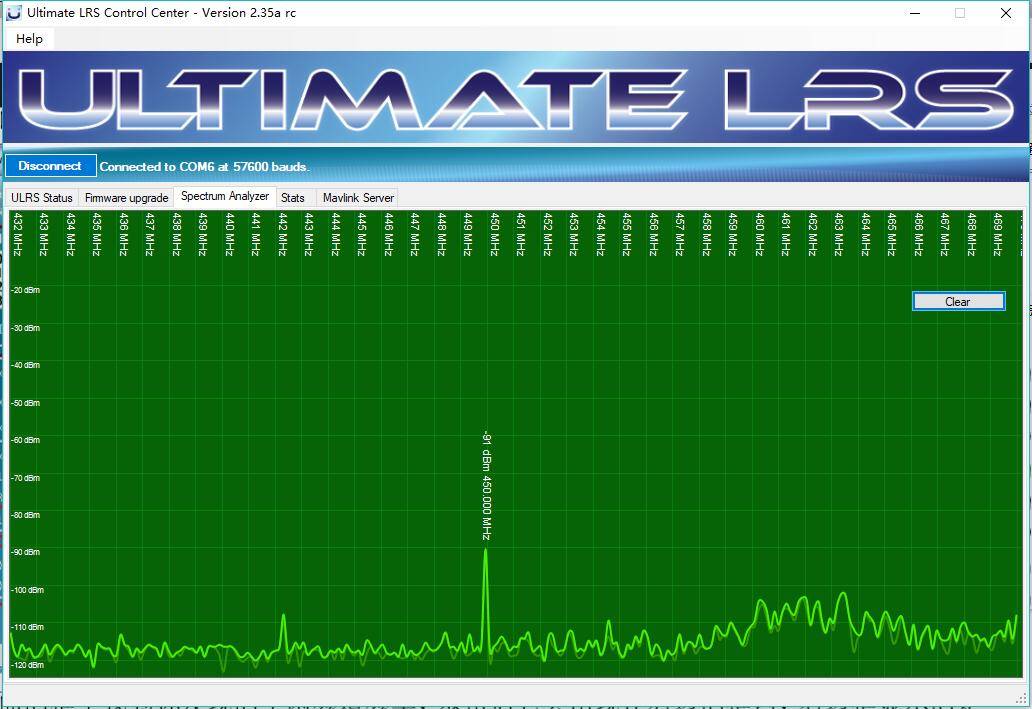Click the -60 dBm axis label

[x=26, y=440]
